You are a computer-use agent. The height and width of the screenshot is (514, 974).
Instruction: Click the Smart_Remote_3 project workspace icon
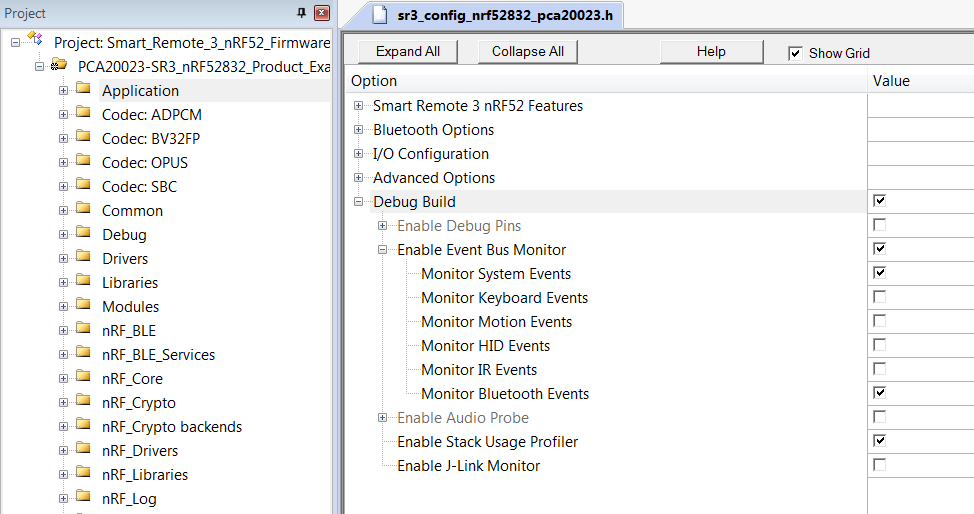(35, 40)
